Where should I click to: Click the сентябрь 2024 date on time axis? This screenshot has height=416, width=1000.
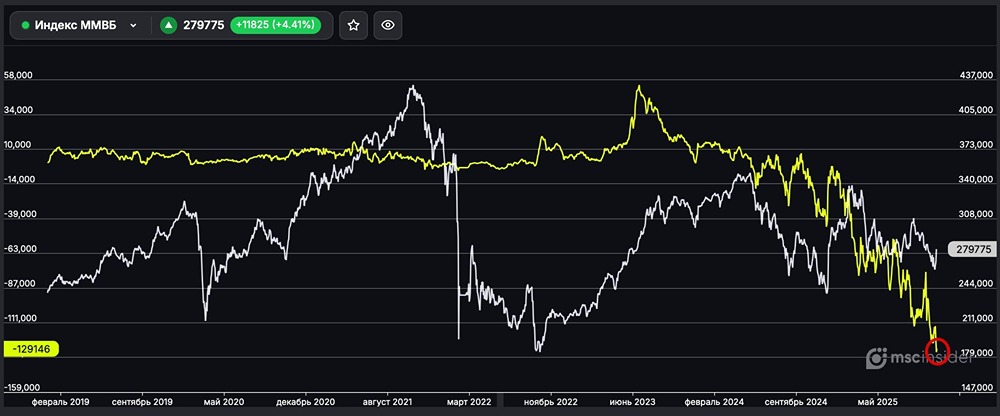(x=796, y=402)
